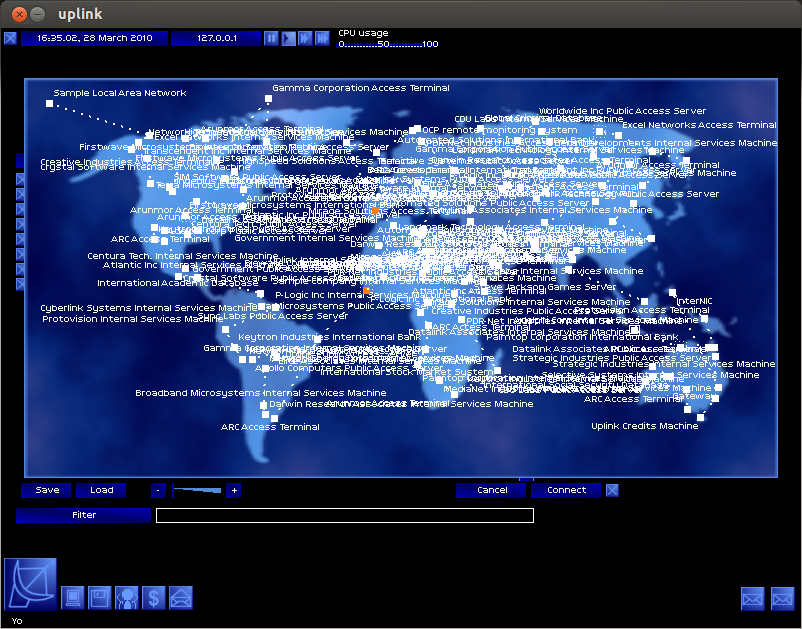Click 'Palmtop Corporation International Bank' label
The height and width of the screenshot is (629, 802).
pyautogui.click(x=582, y=337)
